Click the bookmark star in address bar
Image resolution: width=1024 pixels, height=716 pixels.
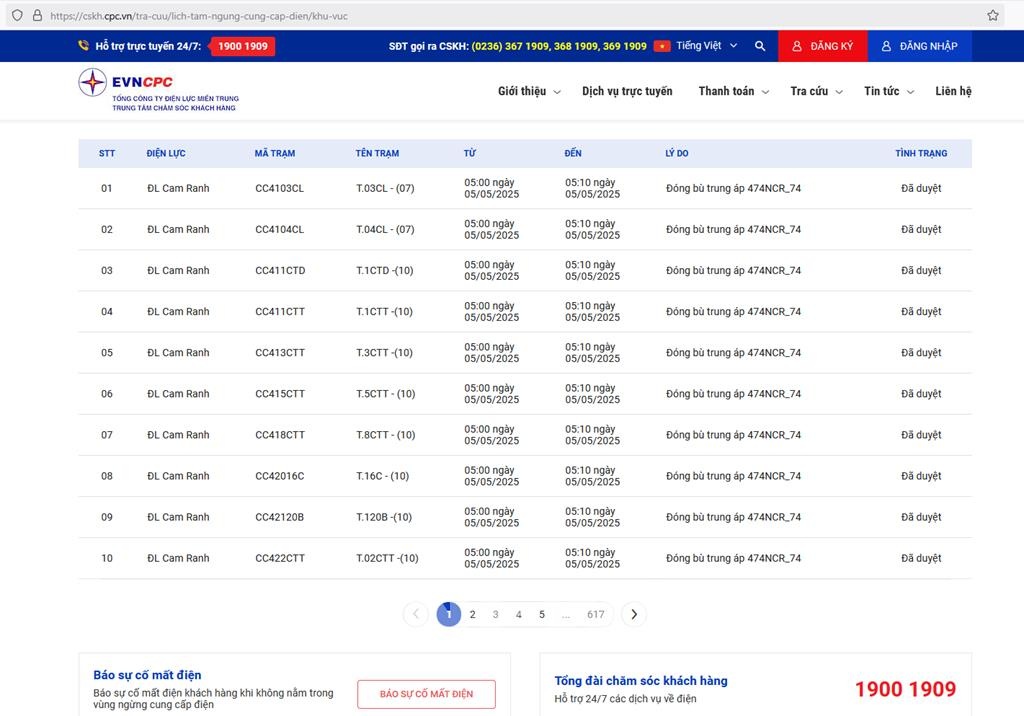(993, 16)
